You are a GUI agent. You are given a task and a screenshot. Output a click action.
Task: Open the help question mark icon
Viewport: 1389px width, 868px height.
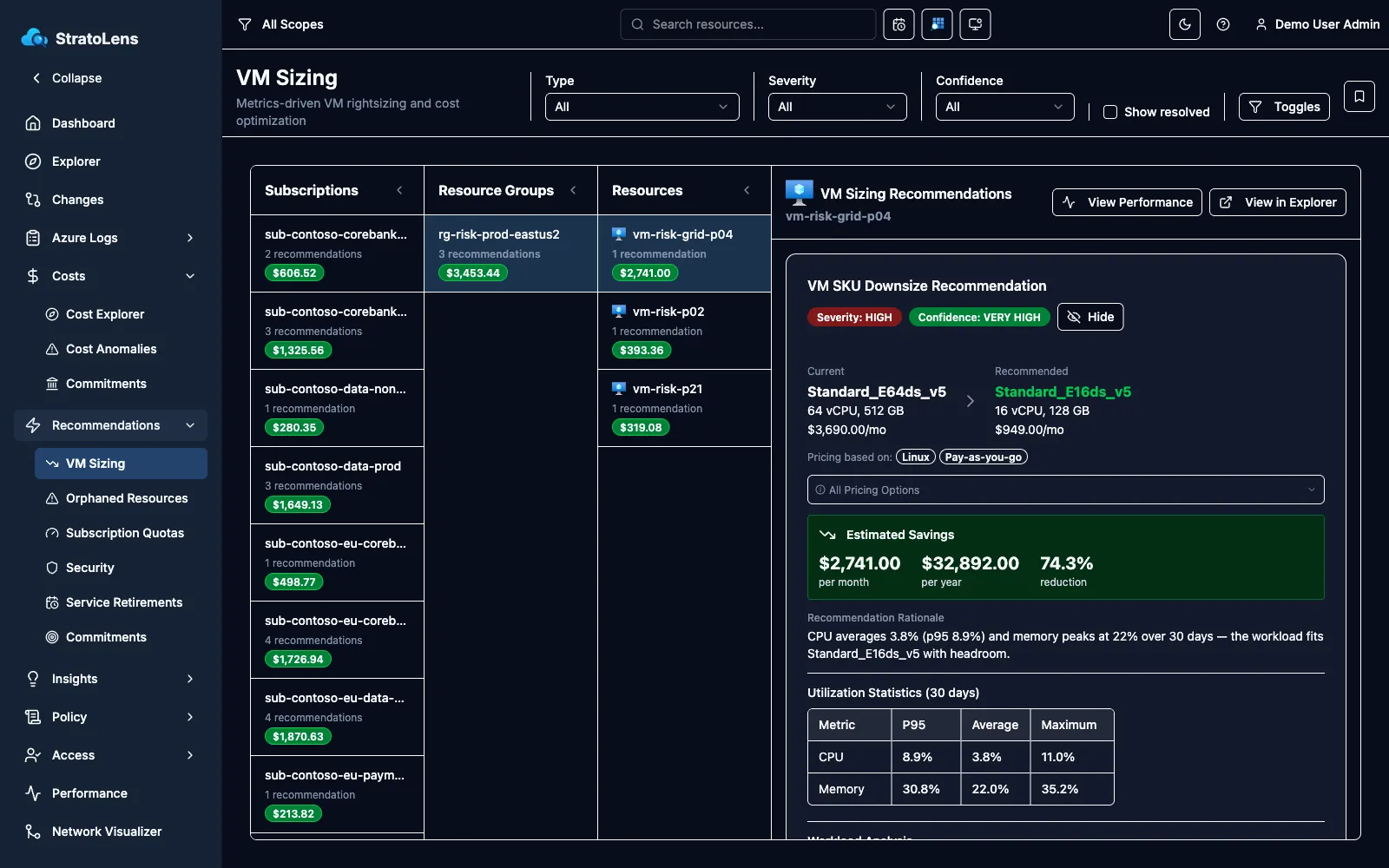(1223, 24)
